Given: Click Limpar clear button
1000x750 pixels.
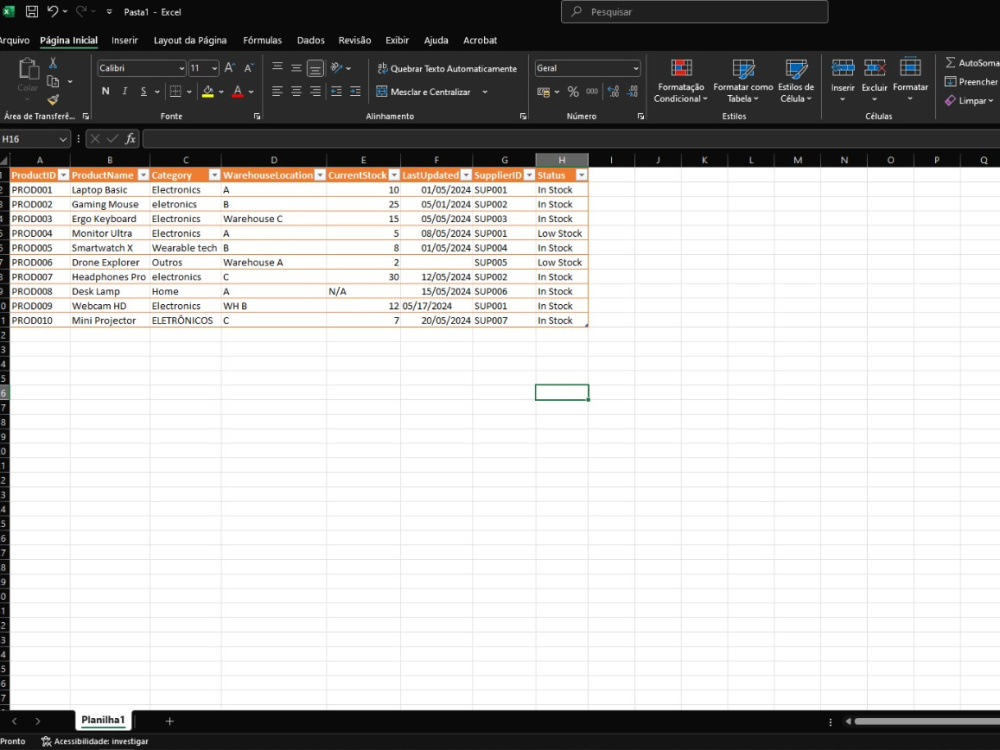Looking at the screenshot, I should click(969, 101).
